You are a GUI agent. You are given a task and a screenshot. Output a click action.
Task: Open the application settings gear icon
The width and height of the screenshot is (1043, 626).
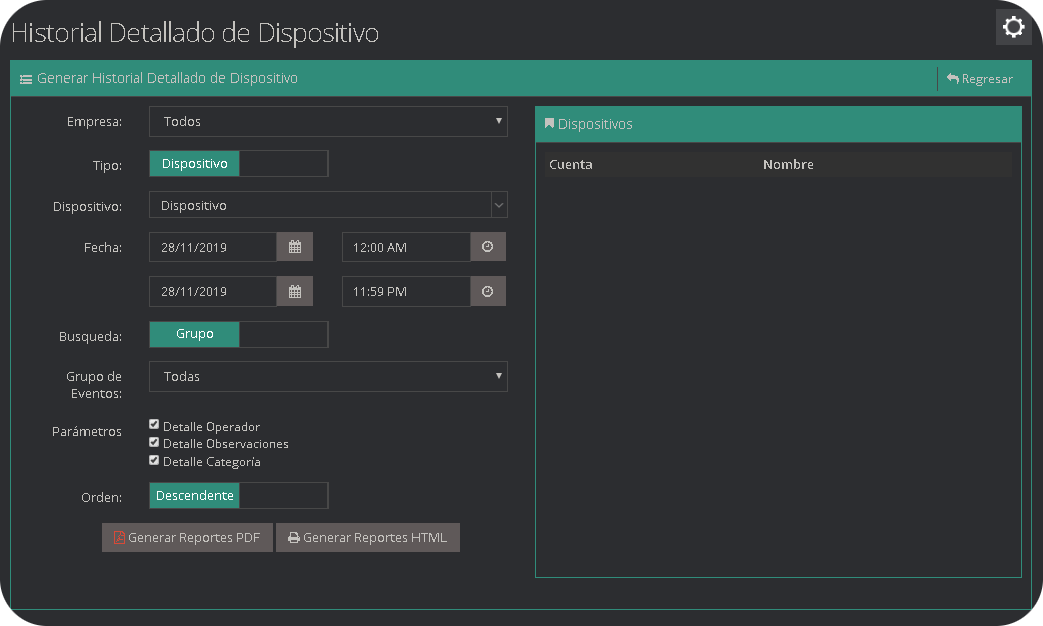pyautogui.click(x=1013, y=27)
